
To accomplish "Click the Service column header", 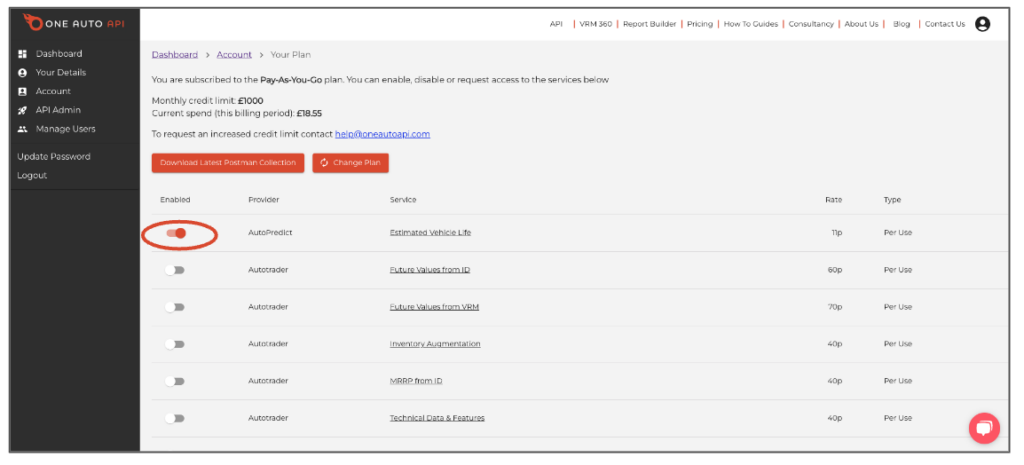I will click(403, 200).
